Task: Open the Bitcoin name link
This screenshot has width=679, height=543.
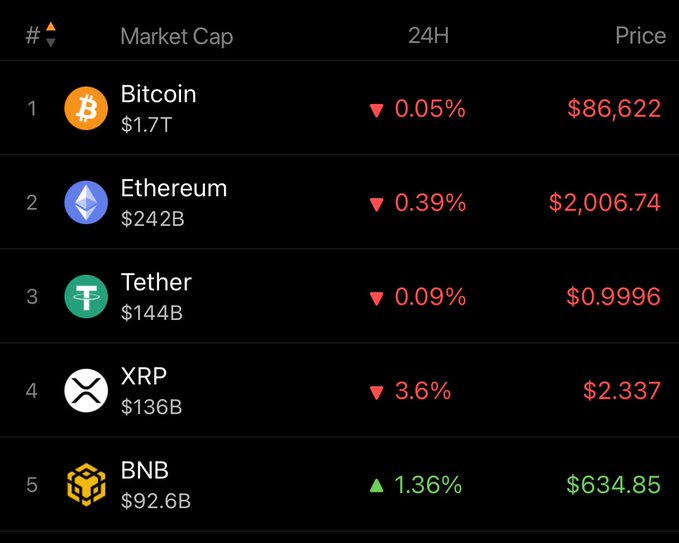Action: tap(158, 94)
